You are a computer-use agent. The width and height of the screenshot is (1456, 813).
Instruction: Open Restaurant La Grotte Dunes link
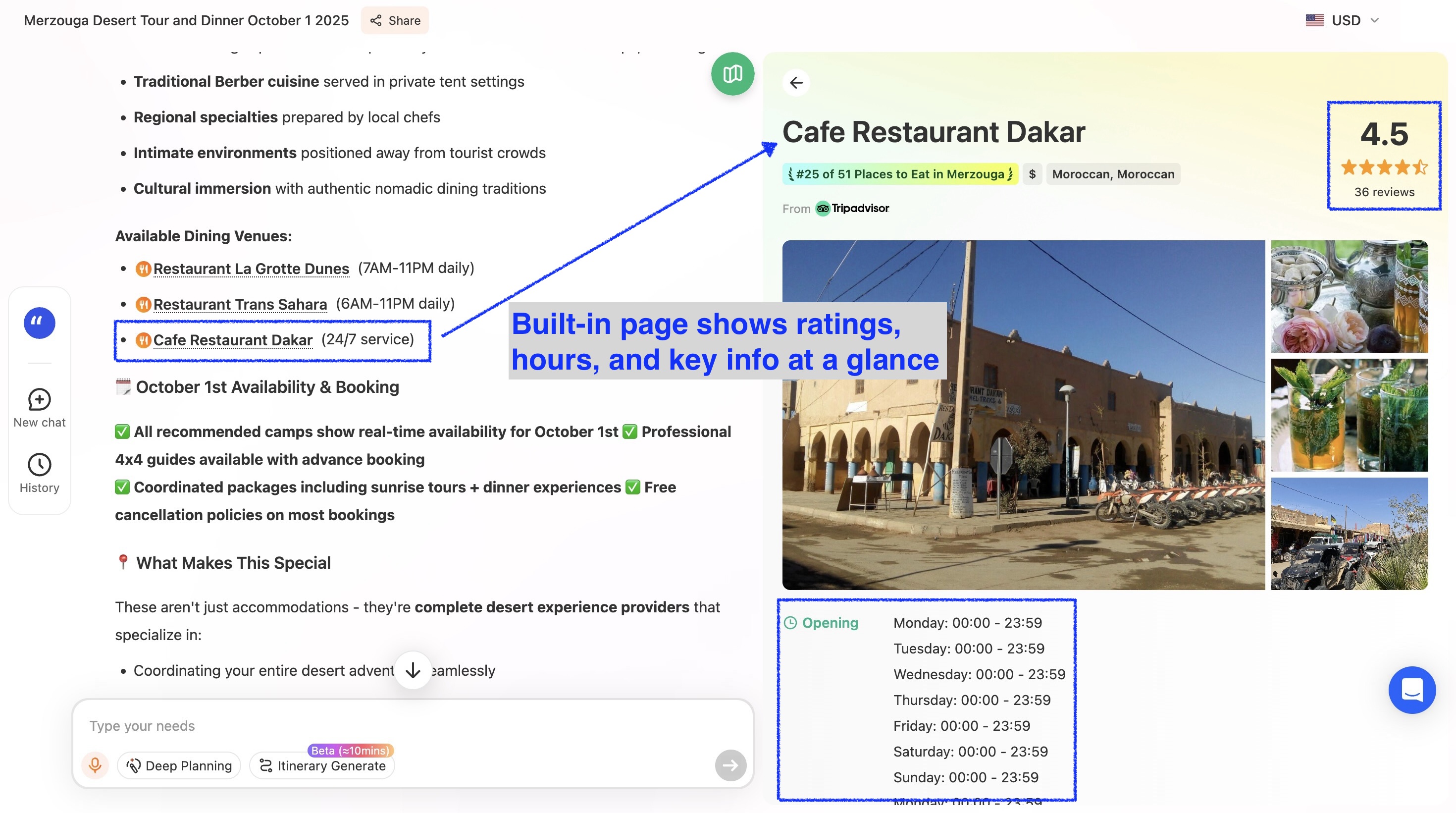click(251, 268)
